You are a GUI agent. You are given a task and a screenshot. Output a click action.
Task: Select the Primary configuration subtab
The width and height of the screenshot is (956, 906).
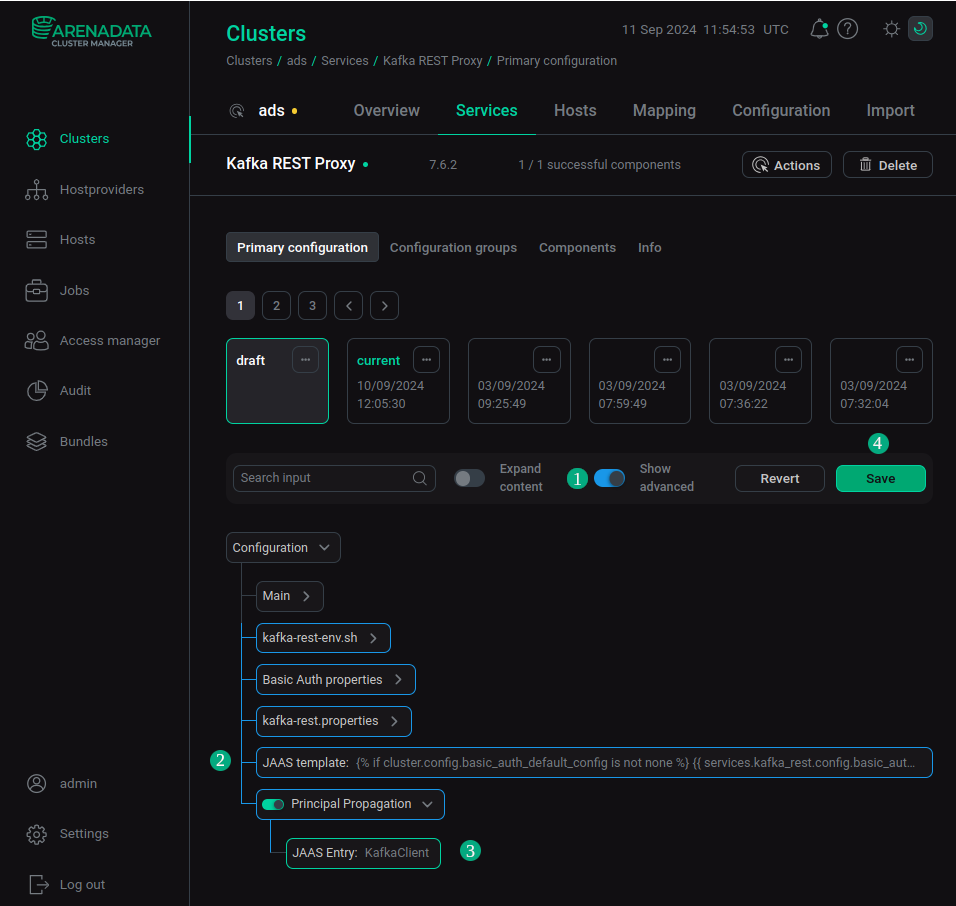tap(302, 247)
